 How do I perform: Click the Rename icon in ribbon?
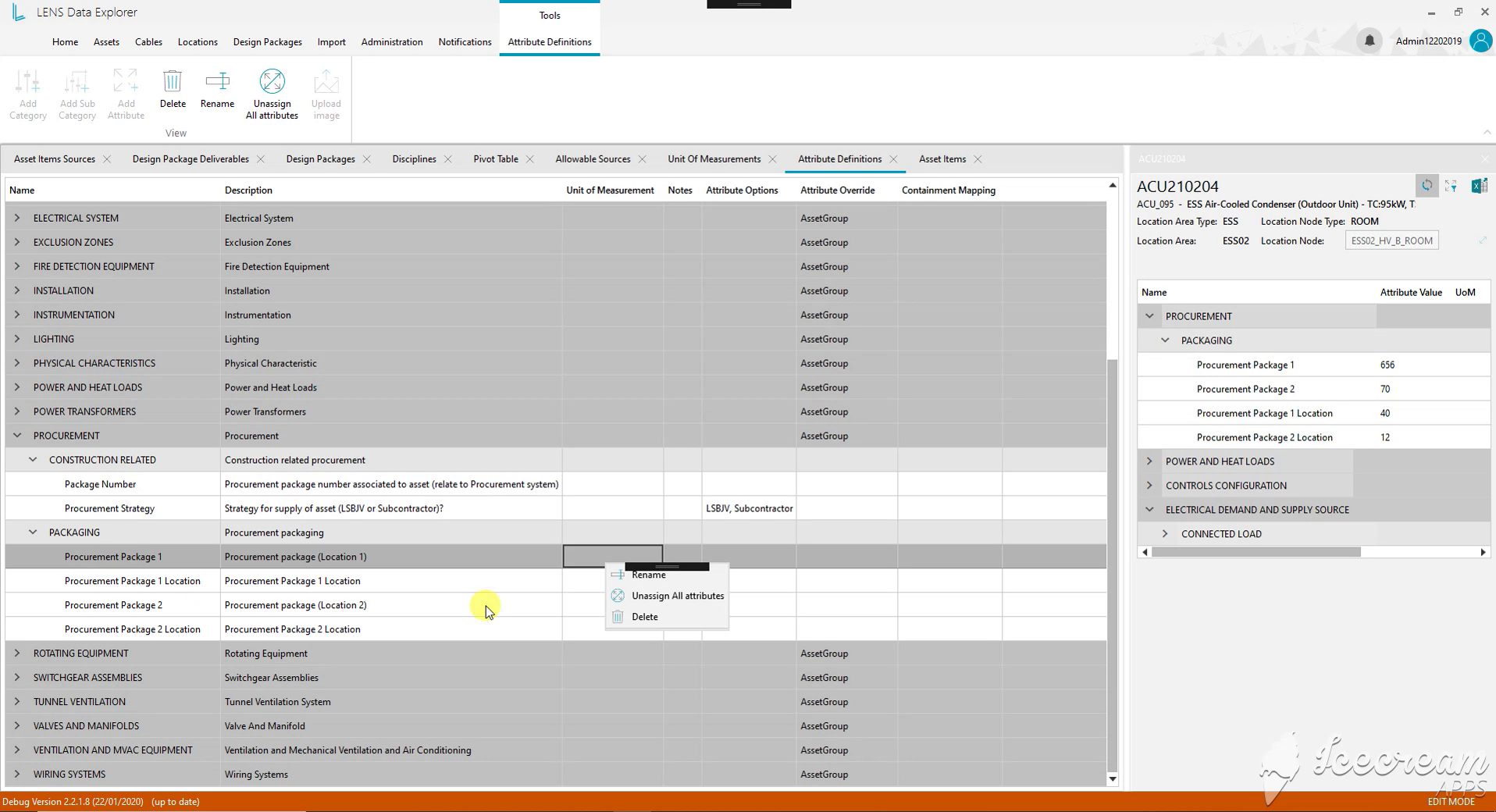[217, 81]
